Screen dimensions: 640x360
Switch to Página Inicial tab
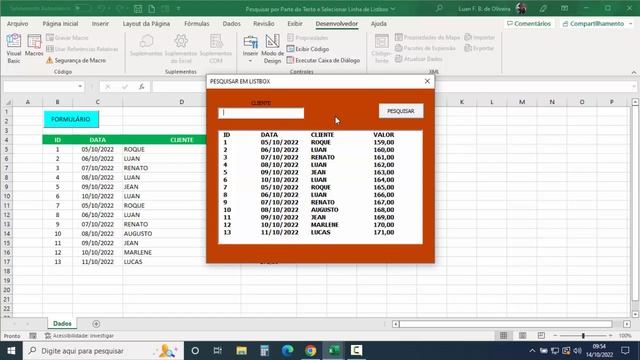[x=60, y=24]
